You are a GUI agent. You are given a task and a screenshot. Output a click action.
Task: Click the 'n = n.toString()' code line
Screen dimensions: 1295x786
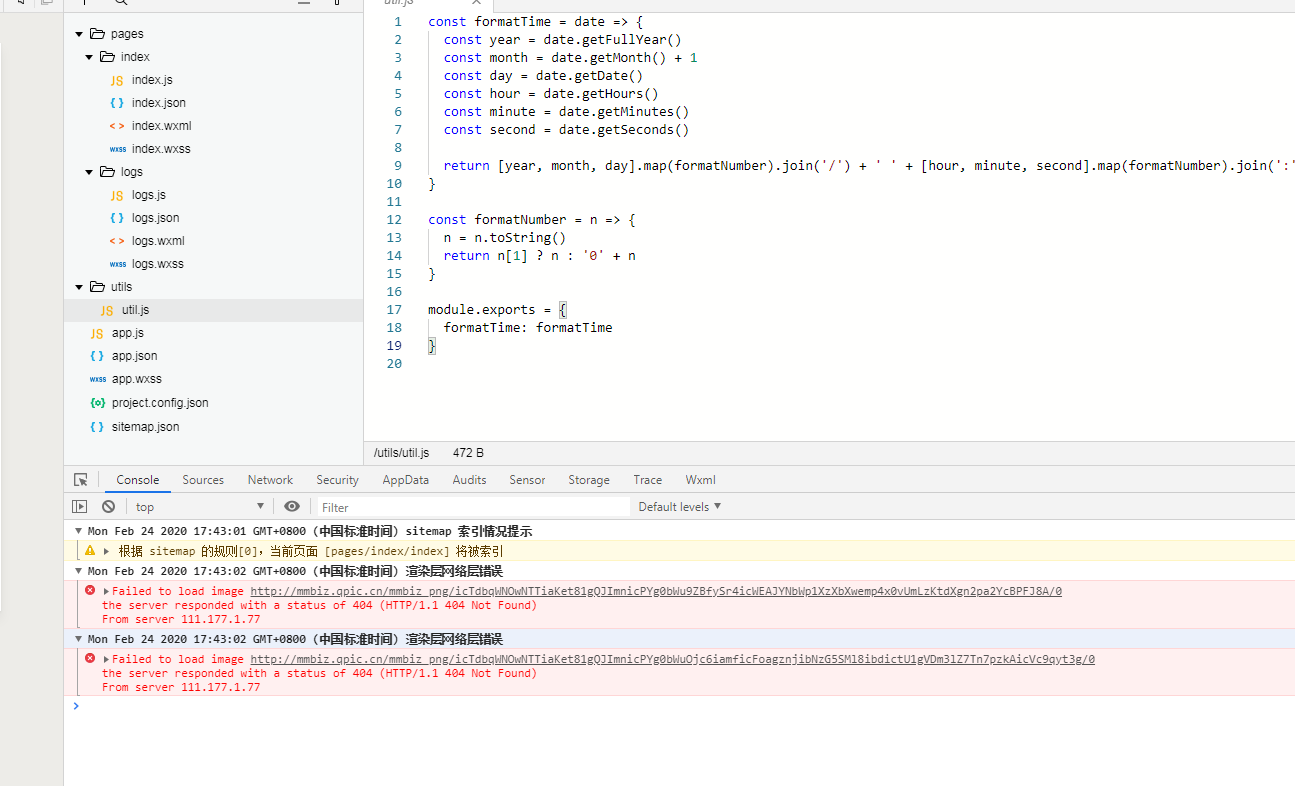505,238
